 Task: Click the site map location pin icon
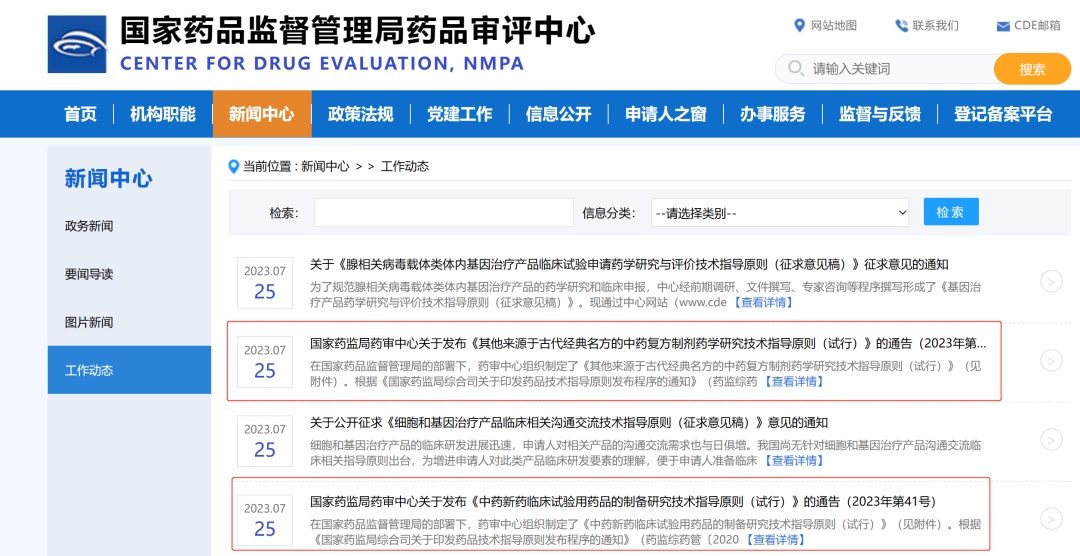pos(799,25)
